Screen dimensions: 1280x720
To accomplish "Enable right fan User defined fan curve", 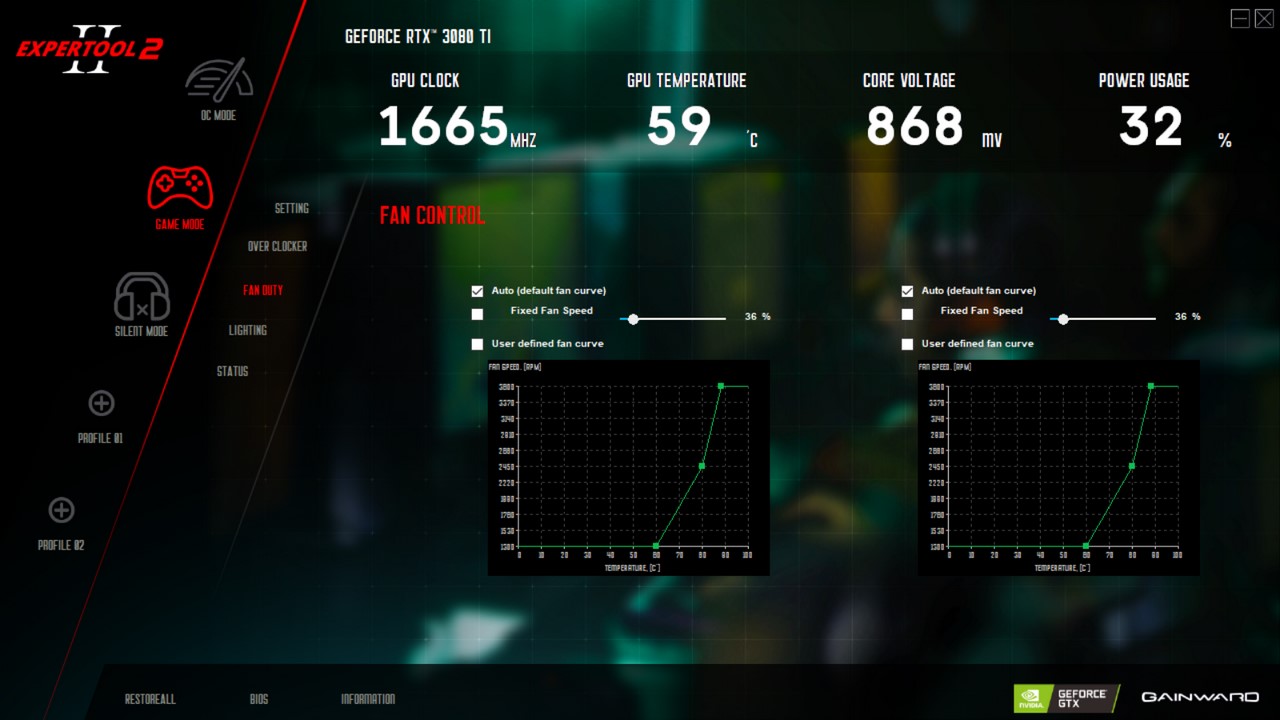I will (907, 344).
